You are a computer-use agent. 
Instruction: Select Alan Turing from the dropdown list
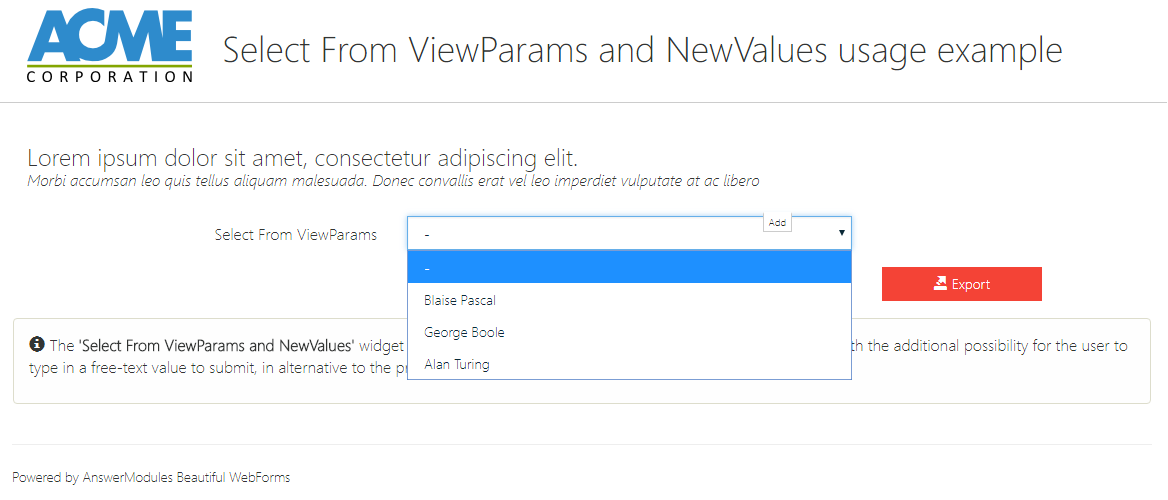(x=457, y=364)
